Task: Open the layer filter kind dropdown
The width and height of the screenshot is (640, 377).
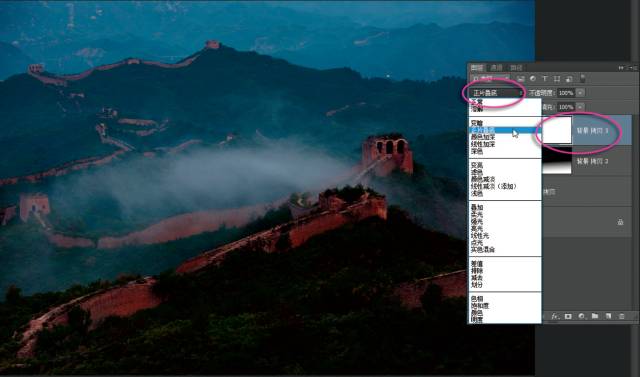Action: click(490, 79)
